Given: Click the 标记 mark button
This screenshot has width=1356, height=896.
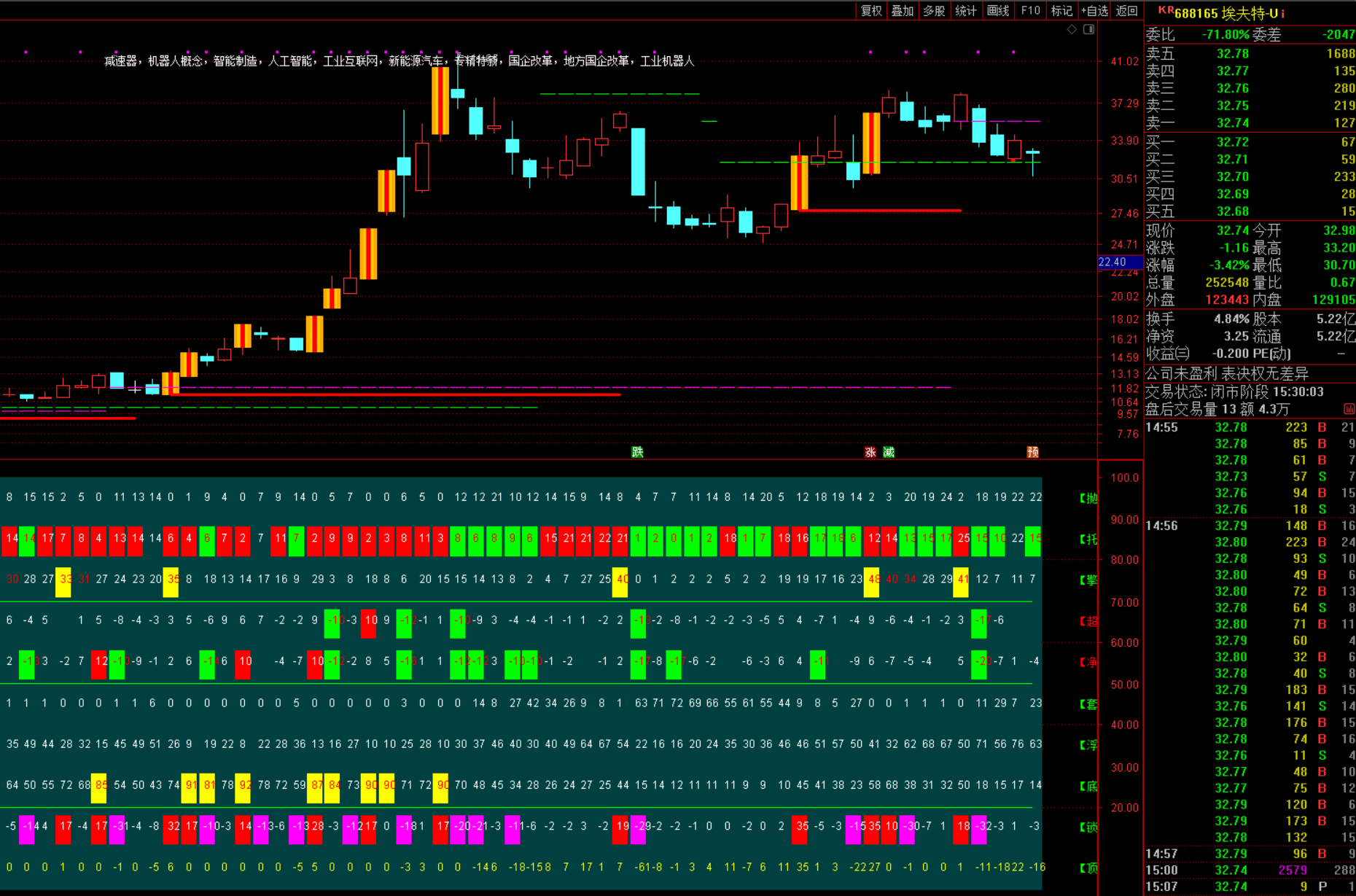Looking at the screenshot, I should 1061,11.
